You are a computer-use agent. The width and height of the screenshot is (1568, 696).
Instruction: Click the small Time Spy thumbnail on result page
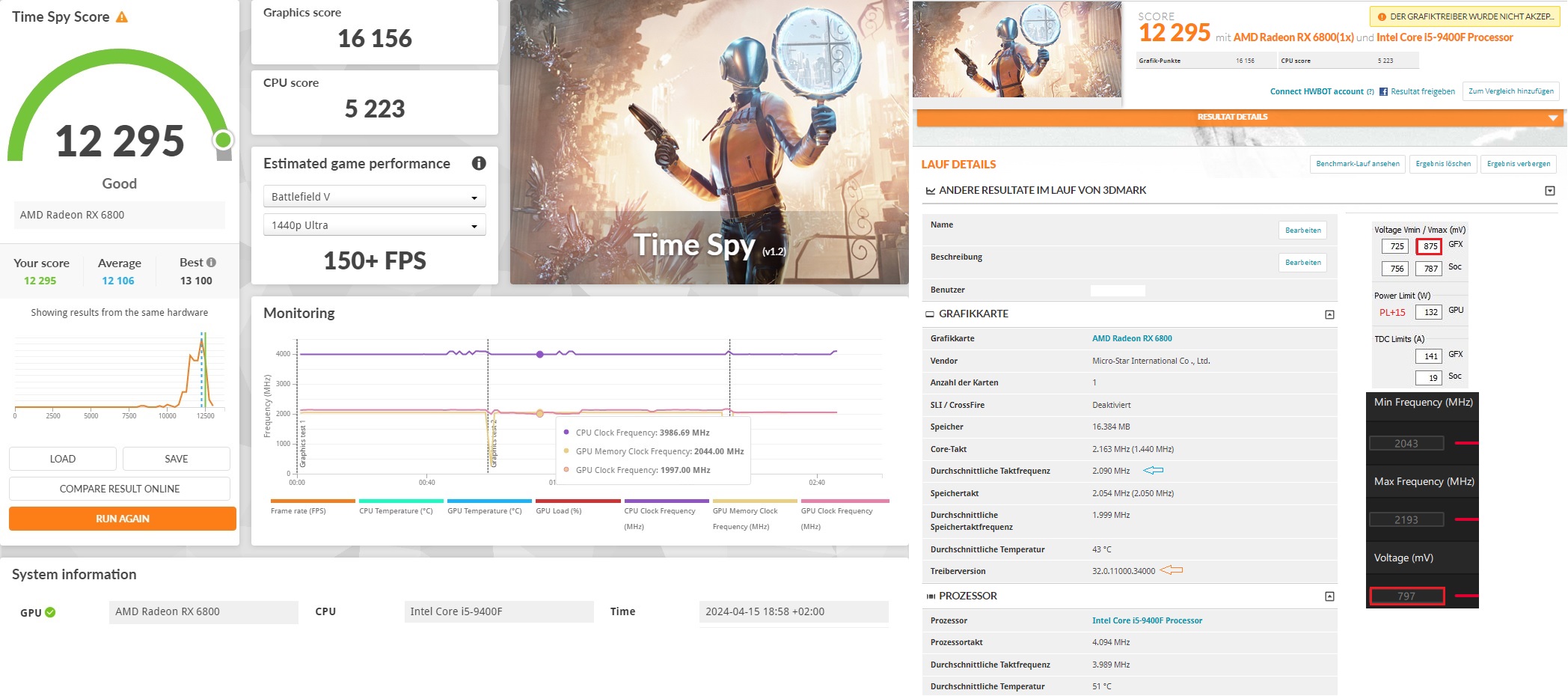click(x=1017, y=49)
